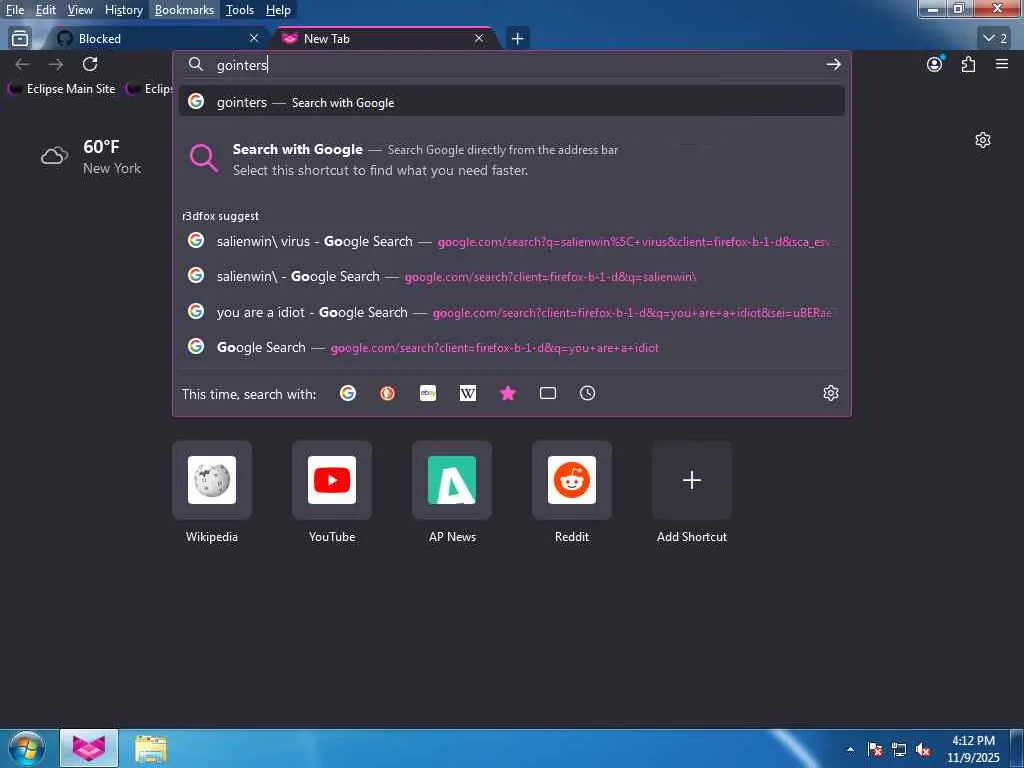
Task: Click the Action Center flag tray icon
Action: point(875,749)
